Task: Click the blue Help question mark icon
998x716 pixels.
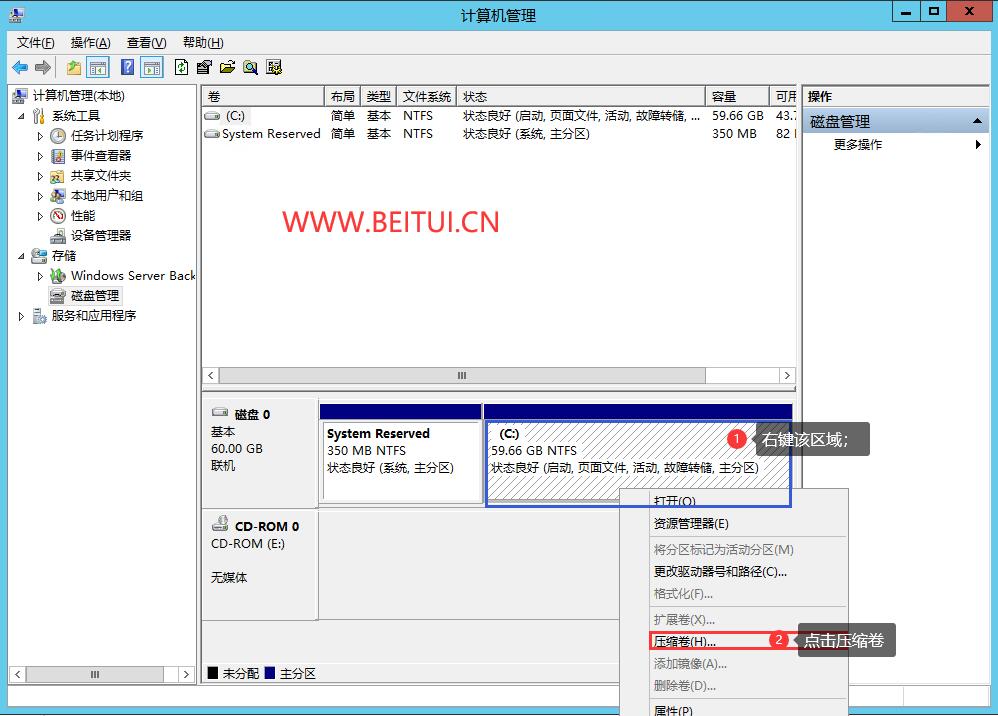Action: [x=127, y=67]
